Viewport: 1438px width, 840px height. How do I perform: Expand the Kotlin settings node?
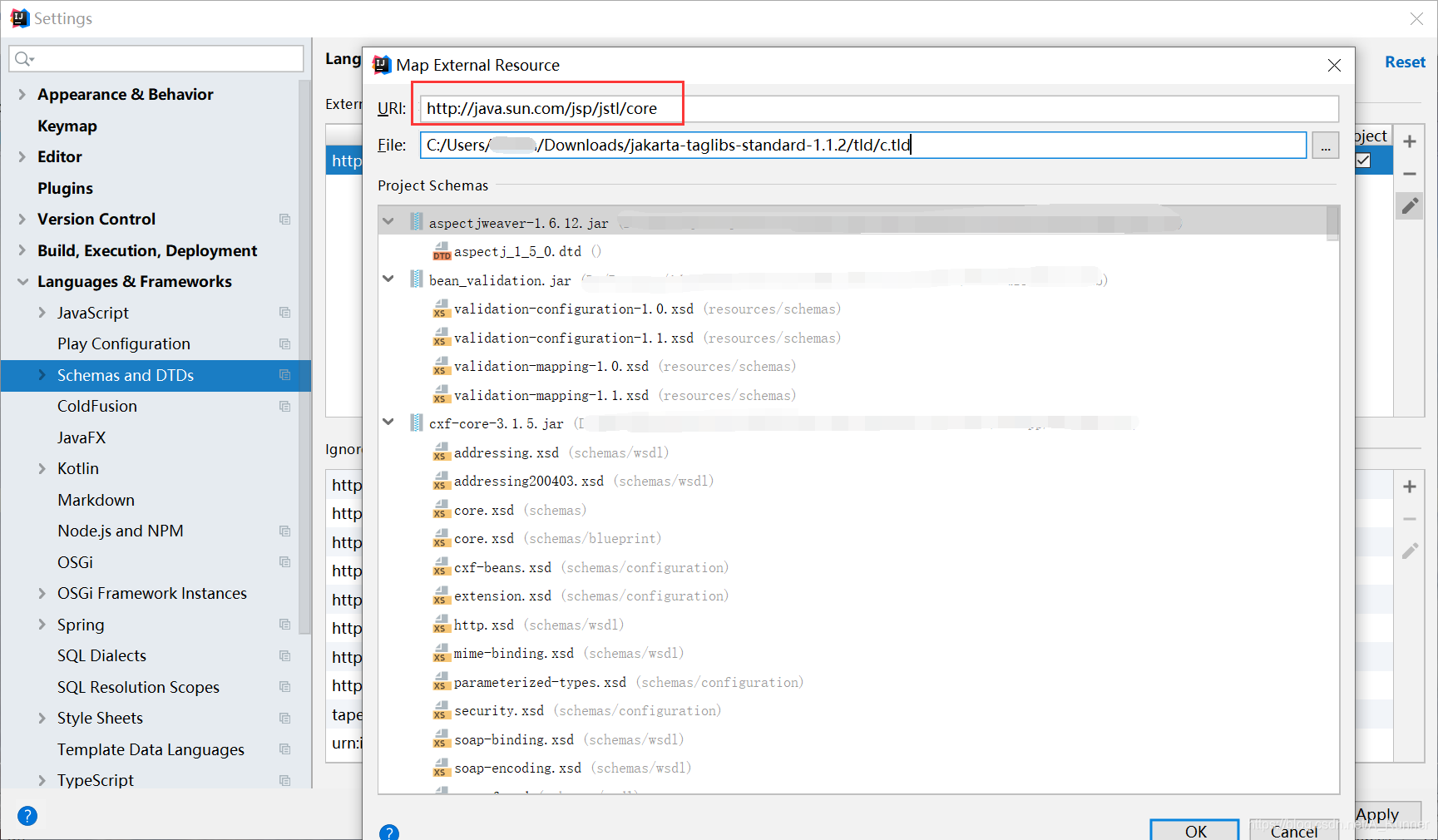[42, 469]
